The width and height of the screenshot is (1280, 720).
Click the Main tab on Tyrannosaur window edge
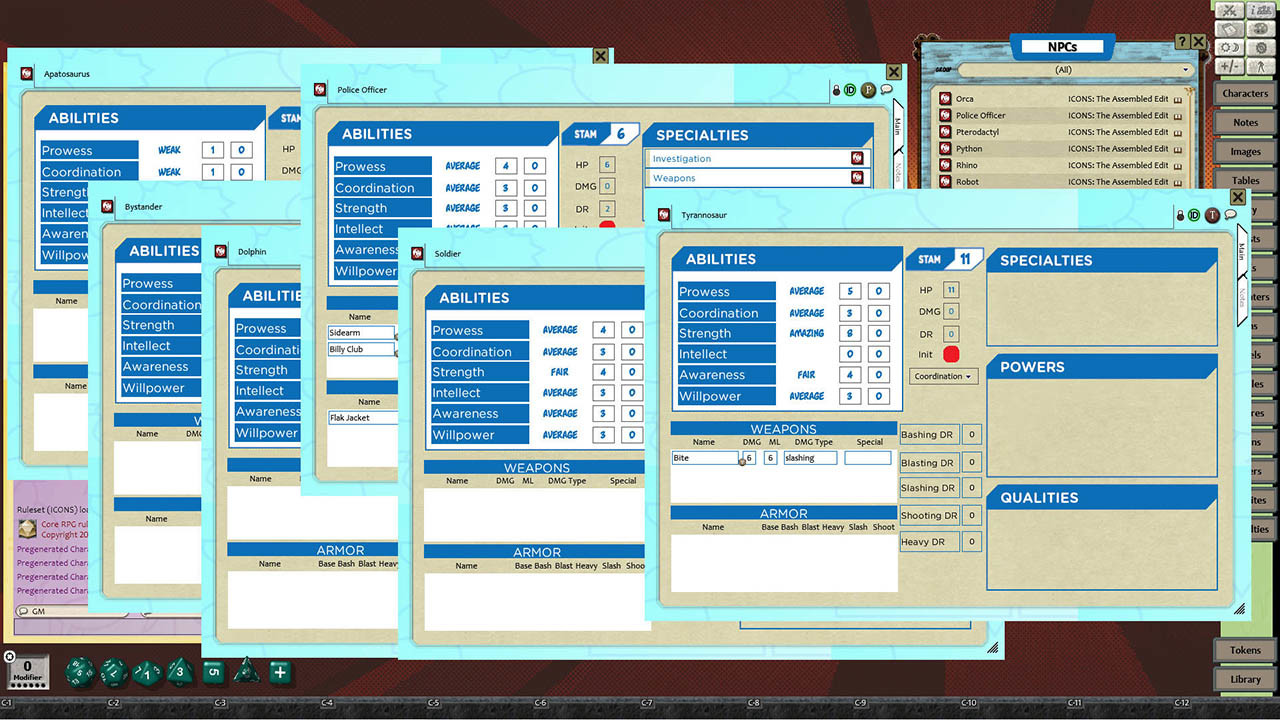[1243, 252]
